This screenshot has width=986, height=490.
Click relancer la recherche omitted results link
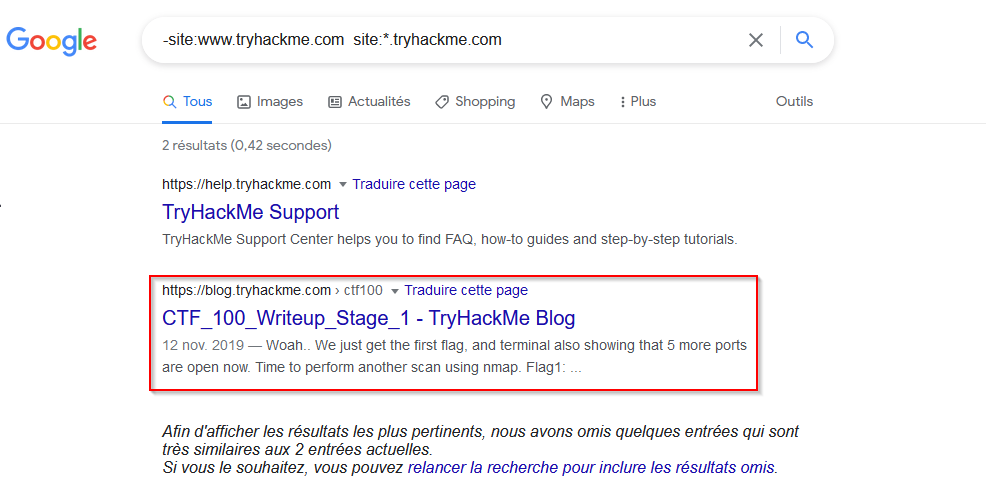click(591, 468)
